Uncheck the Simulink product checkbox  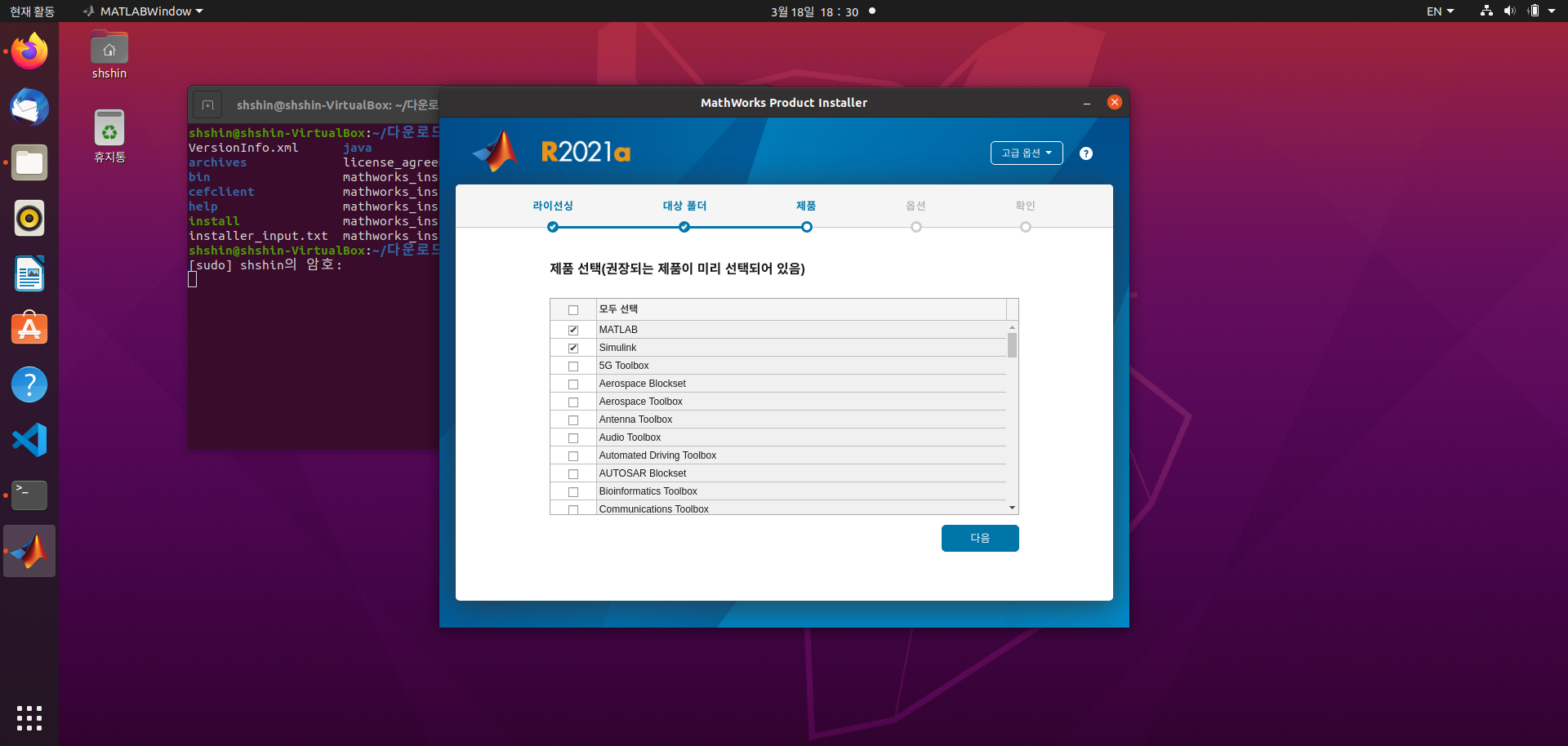tap(573, 349)
